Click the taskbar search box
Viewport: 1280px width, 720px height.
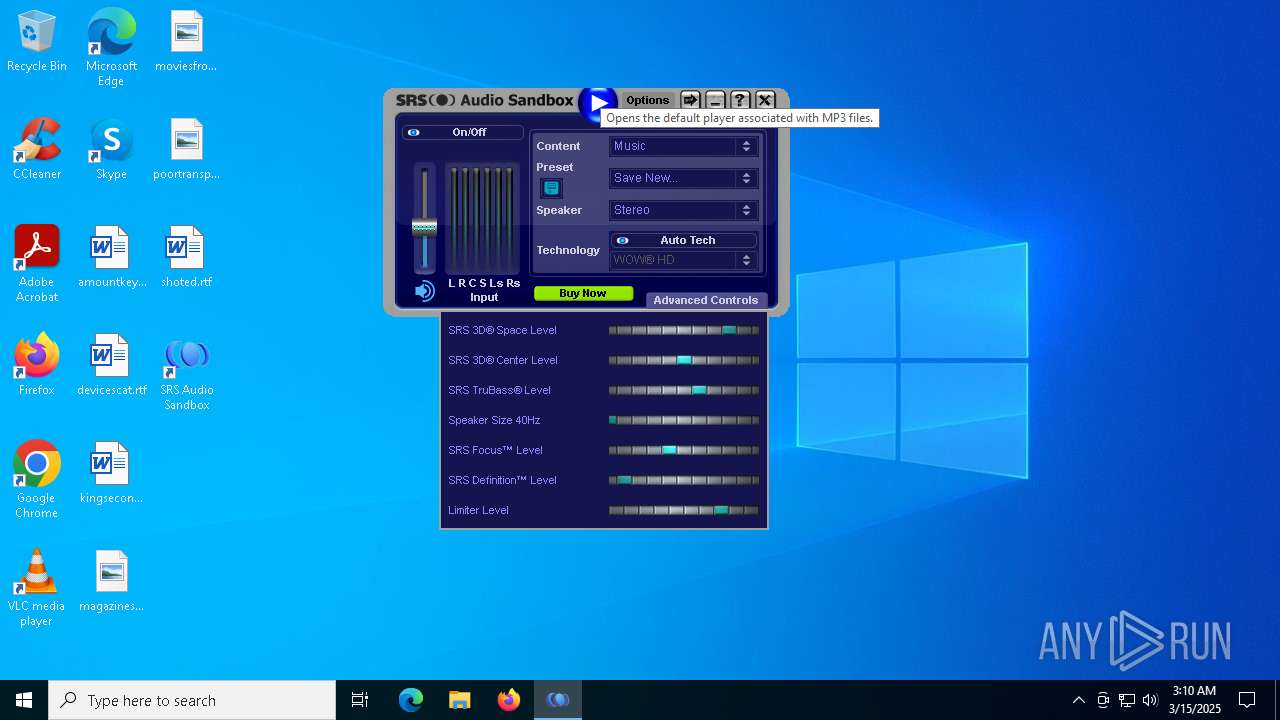[x=192, y=700]
